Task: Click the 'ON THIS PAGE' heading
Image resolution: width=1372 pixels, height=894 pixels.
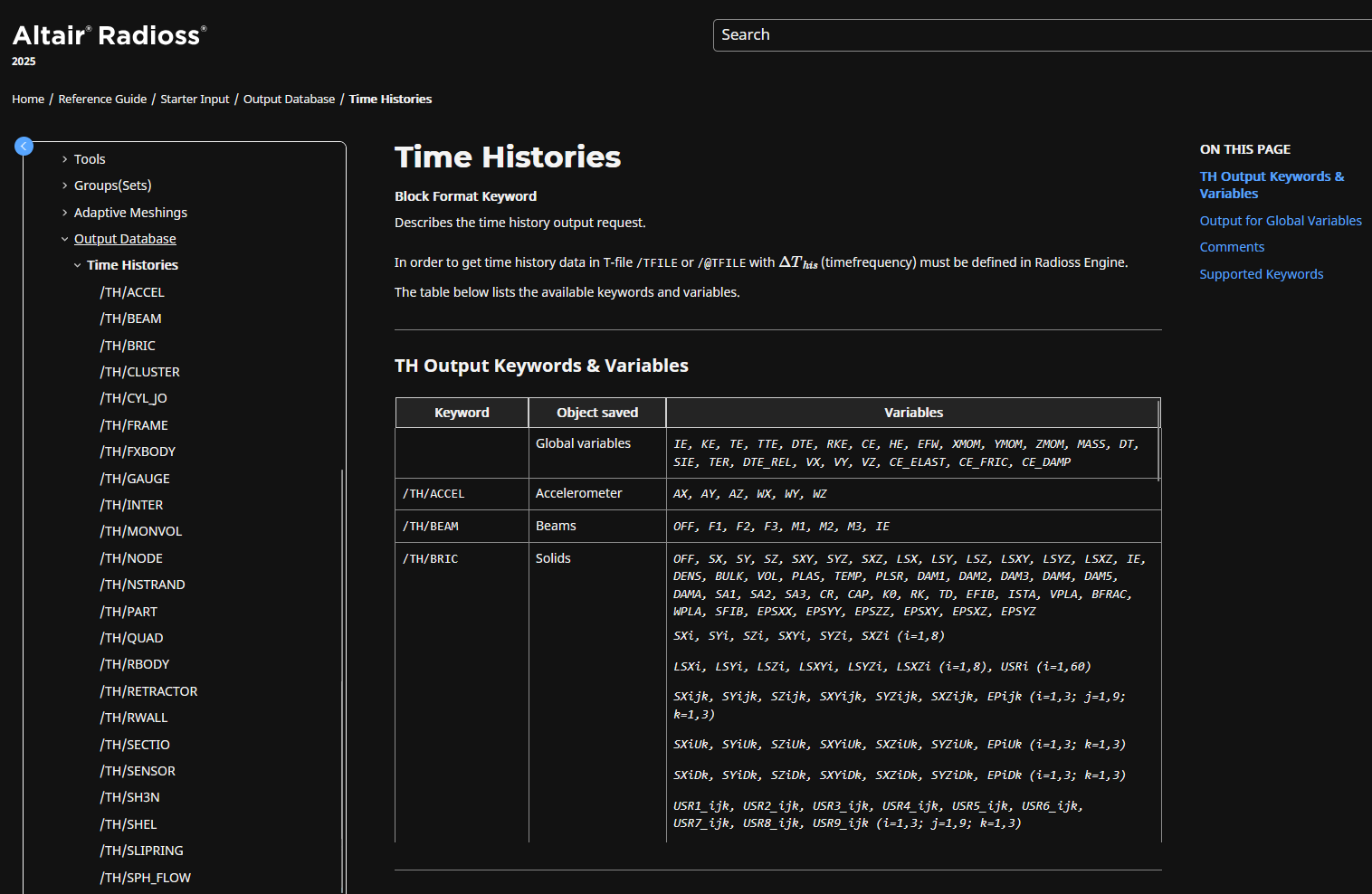Action: (1245, 149)
